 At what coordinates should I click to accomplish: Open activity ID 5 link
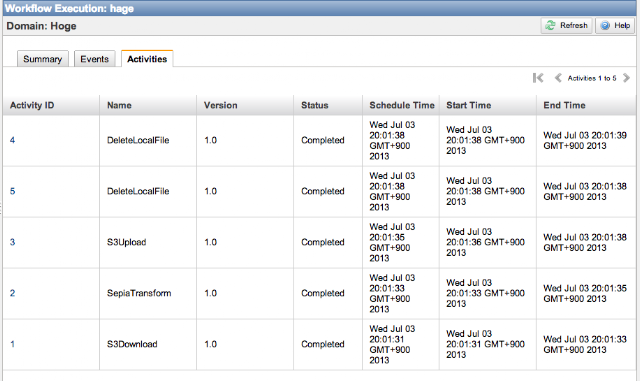12,191
